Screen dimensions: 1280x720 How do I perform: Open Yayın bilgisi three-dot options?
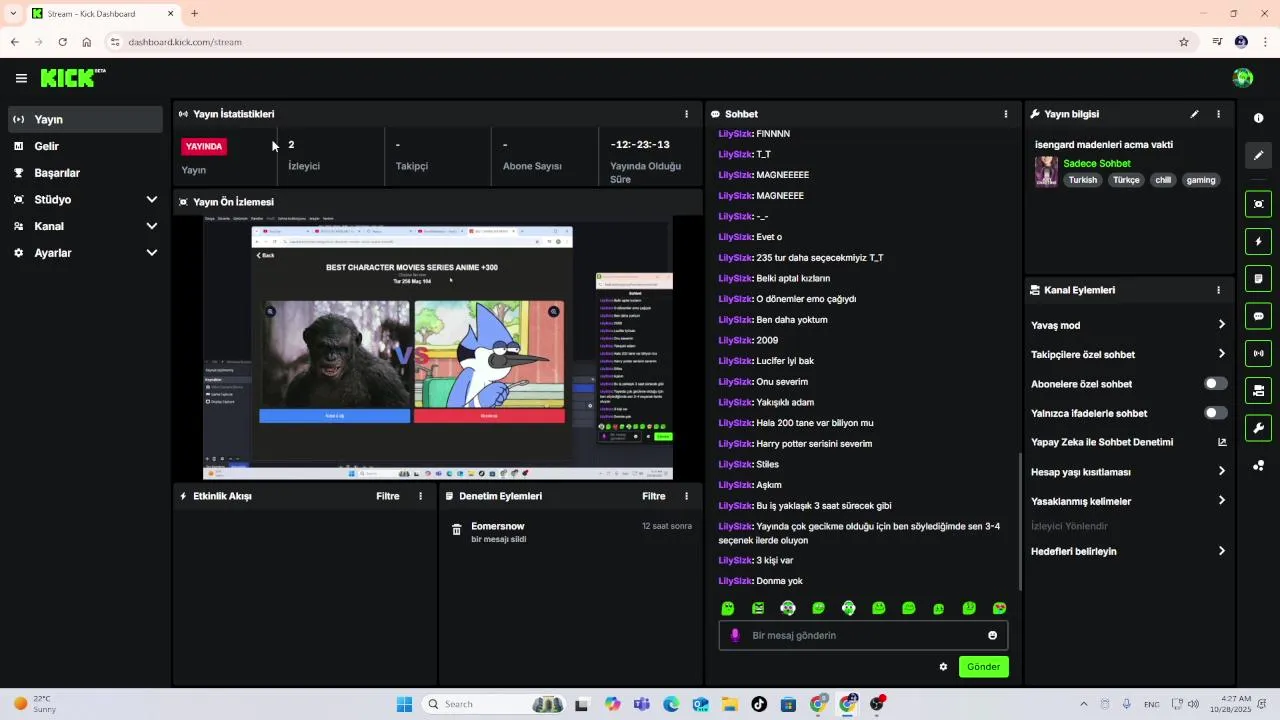coord(1218,114)
